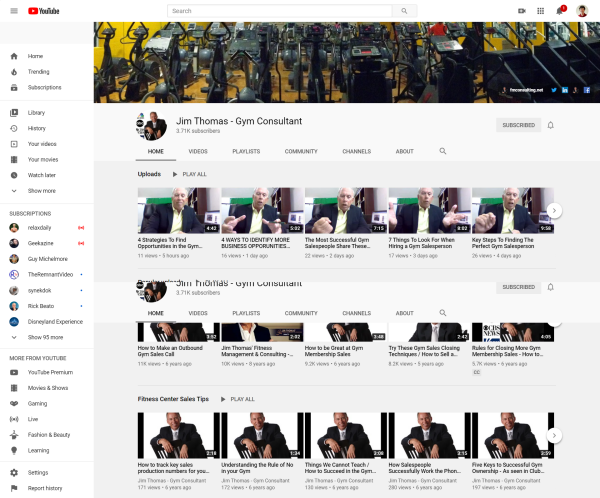Image resolution: width=600 pixels, height=498 pixels.
Task: Advance Uploads row with next arrow
Action: (x=554, y=211)
